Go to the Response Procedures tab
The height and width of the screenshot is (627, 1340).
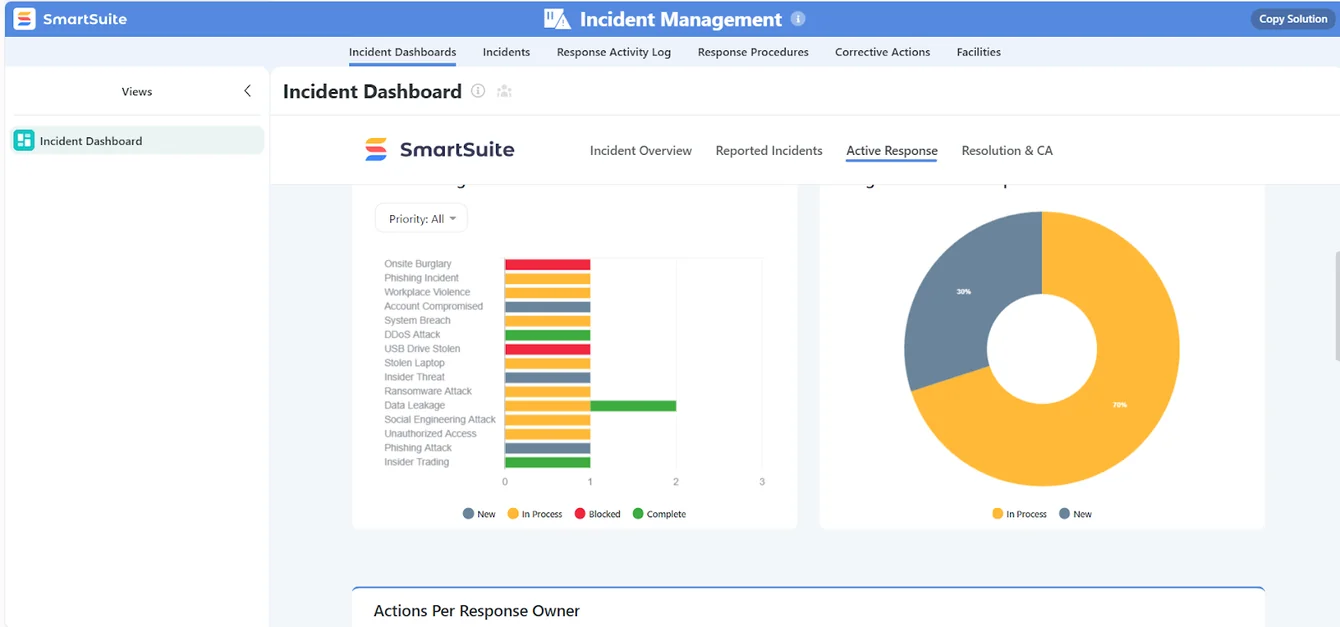pyautogui.click(x=753, y=52)
